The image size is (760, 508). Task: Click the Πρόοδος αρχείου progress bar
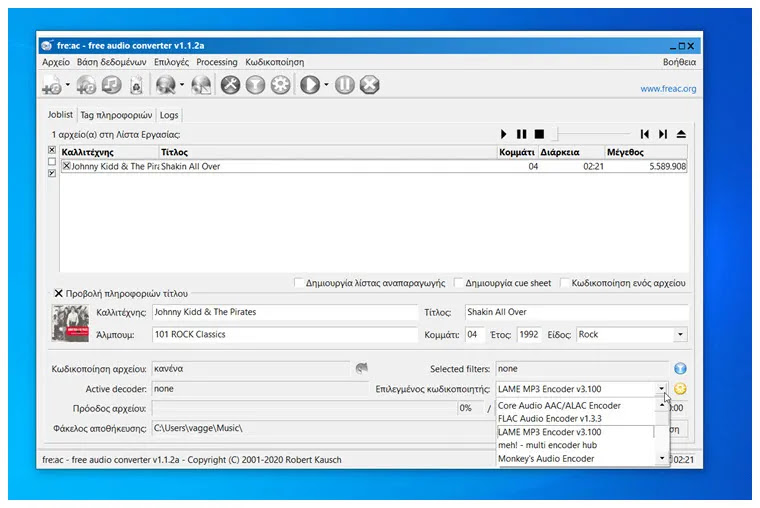click(x=305, y=408)
